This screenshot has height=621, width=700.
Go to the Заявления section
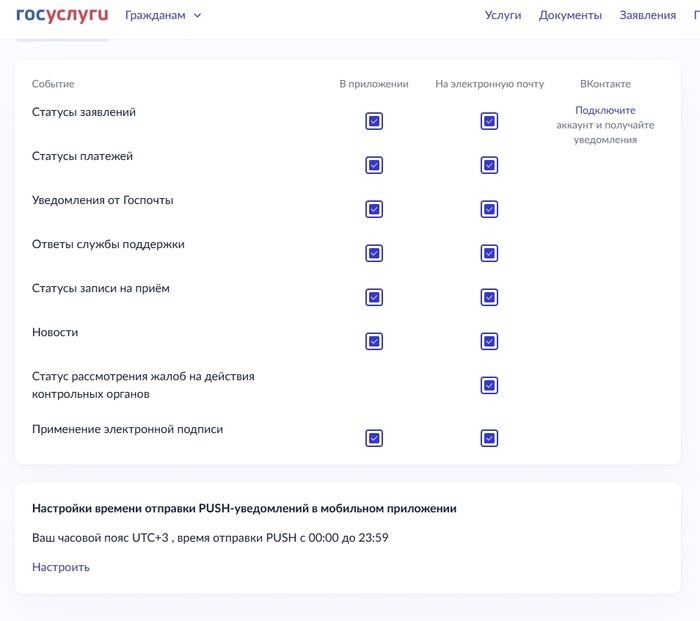coord(647,15)
